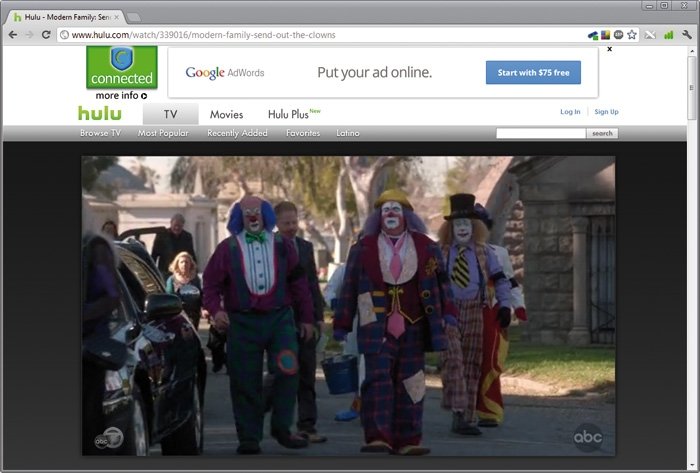Open the Movies tab
Viewport: 700px width, 473px height.
click(x=226, y=115)
